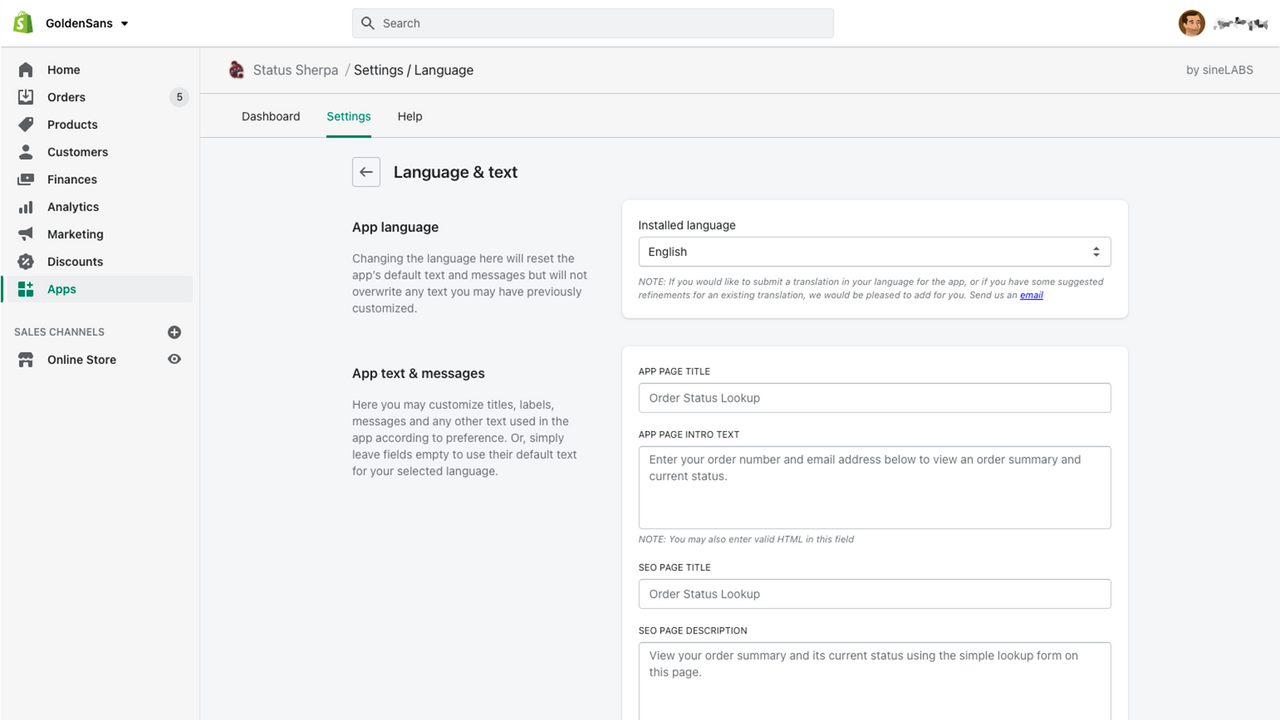Click the App Page Title field
1280x720 pixels.
coord(874,398)
